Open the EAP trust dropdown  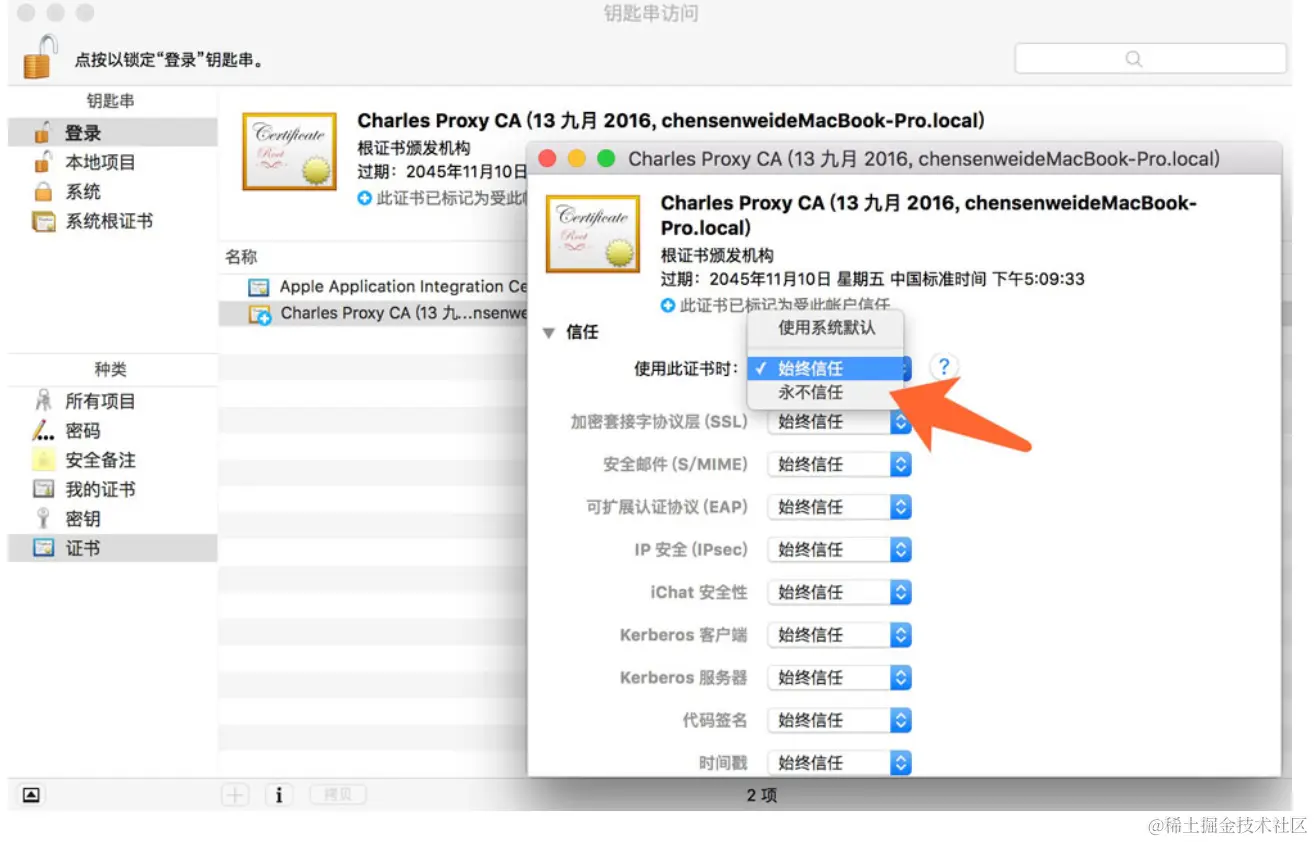840,507
